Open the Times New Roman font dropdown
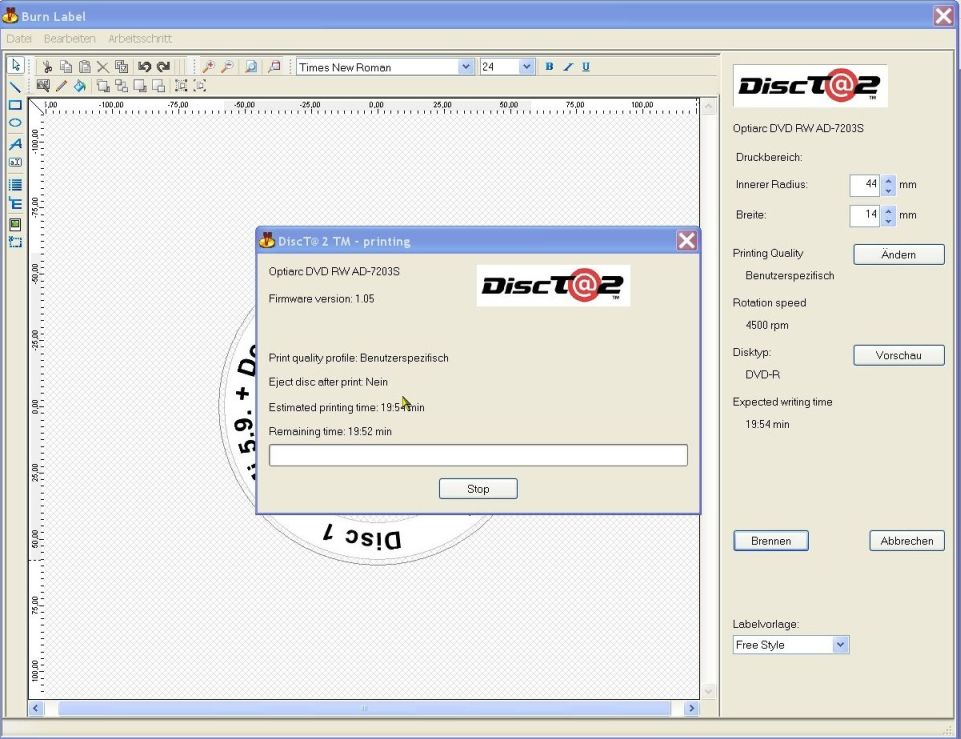The height and width of the screenshot is (739, 961). pyautogui.click(x=465, y=67)
